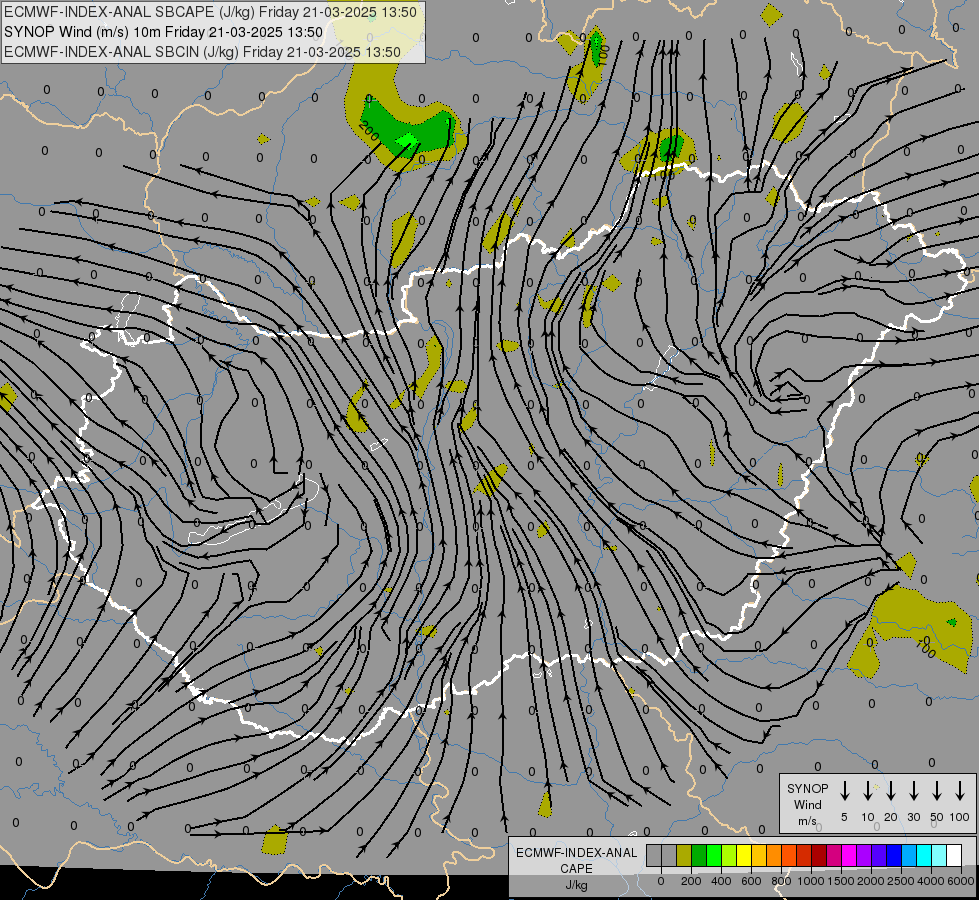Pick the bright magenta CAPE legend swatch
The image size is (979, 900).
(x=849, y=855)
